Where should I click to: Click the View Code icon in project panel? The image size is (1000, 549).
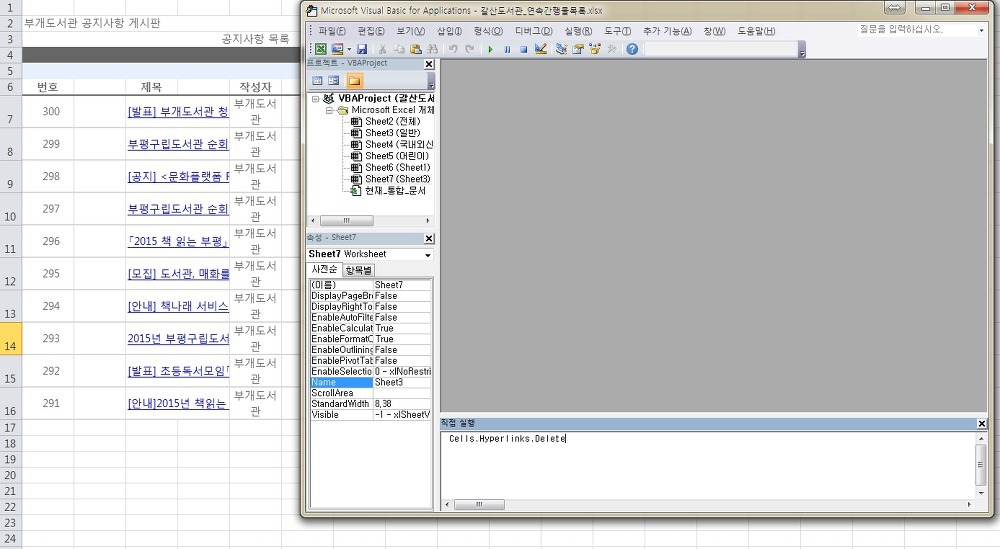coord(317,80)
